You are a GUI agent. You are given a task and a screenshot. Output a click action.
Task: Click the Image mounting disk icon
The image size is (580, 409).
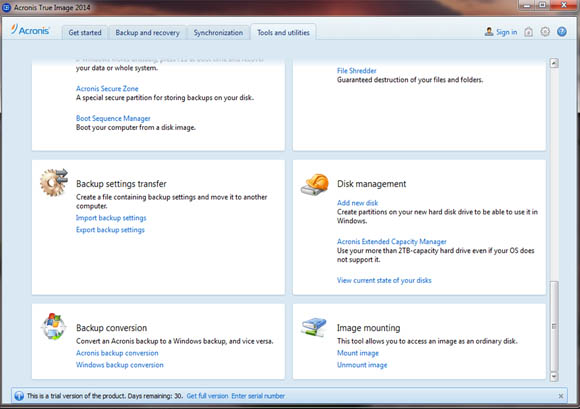point(314,327)
